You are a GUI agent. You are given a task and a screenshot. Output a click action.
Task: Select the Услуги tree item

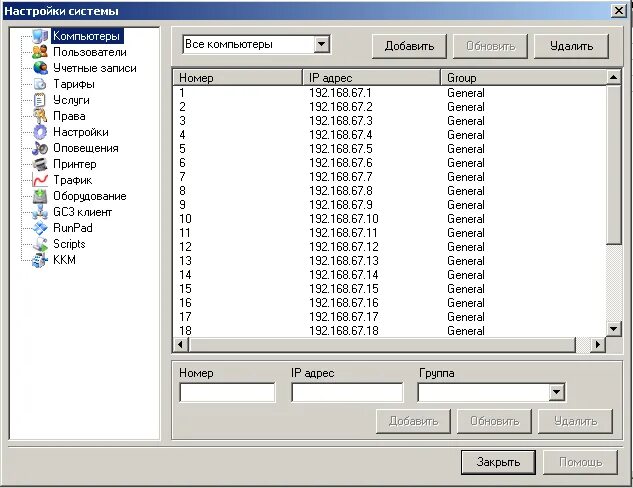coord(71,100)
